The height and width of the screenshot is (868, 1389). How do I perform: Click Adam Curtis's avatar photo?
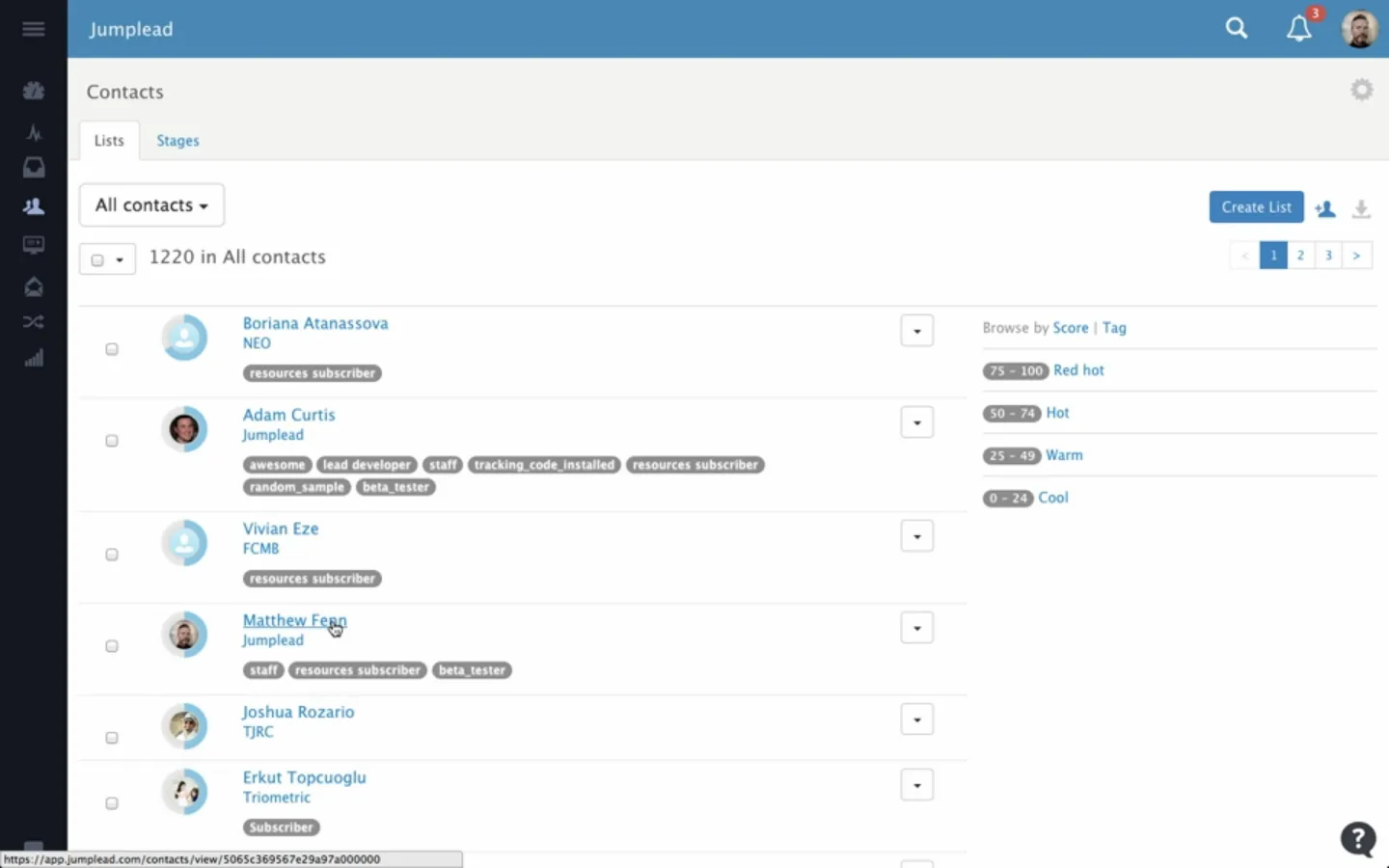pos(184,429)
